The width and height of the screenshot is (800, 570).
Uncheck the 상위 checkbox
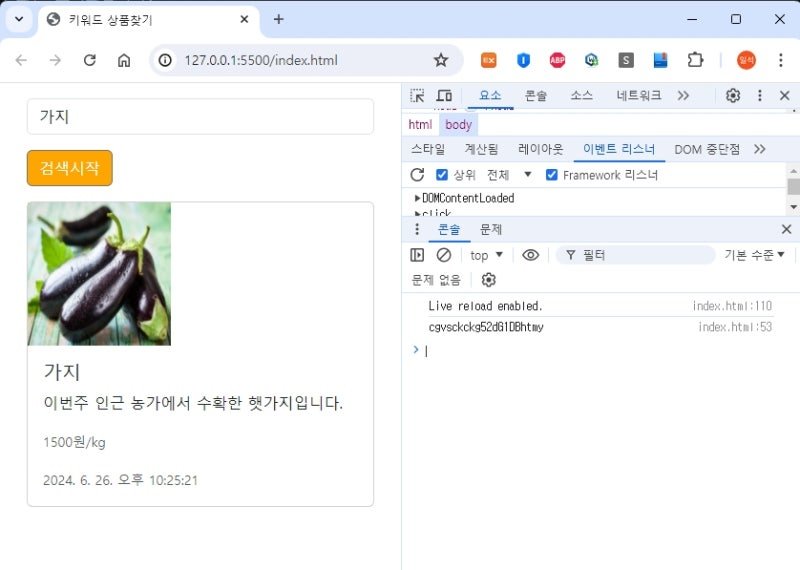(442, 175)
